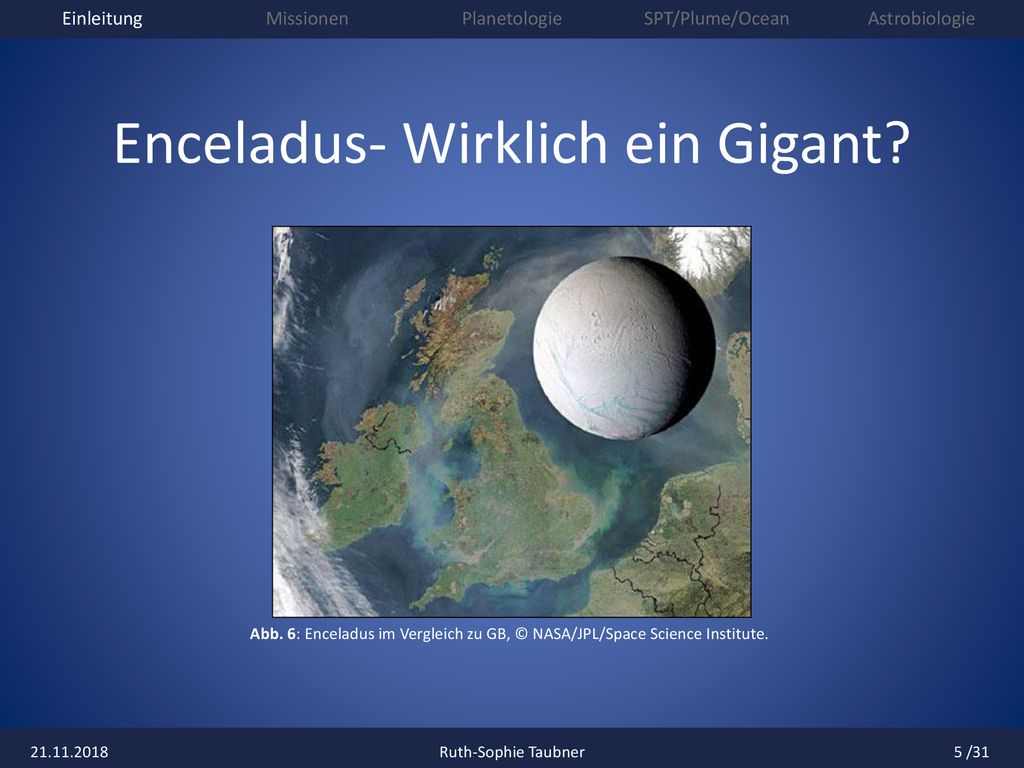
Task: Click the slide title 'Enceladus- Wirklich ein Gigant?'
Action: coord(511,144)
